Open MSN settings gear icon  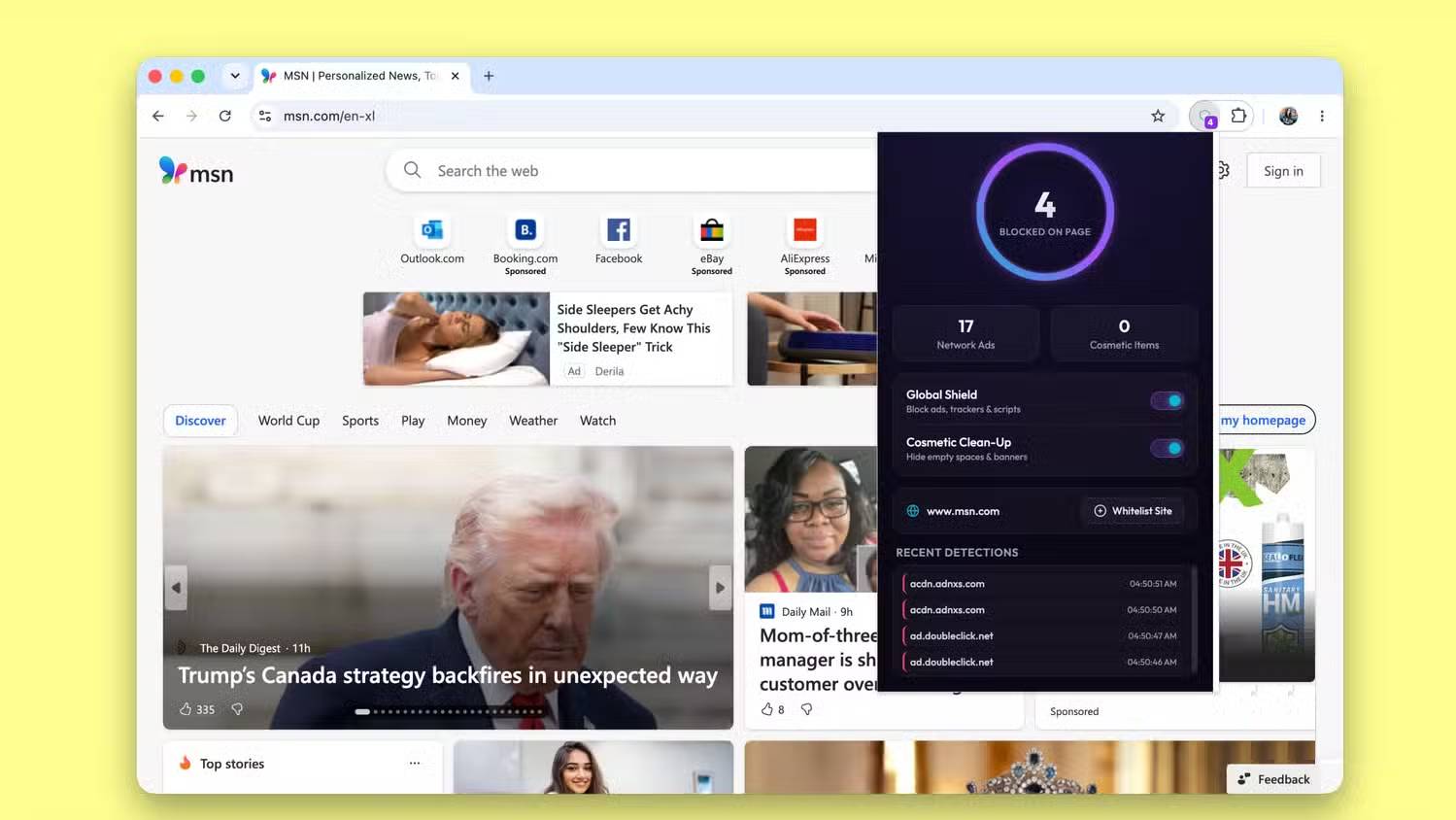coord(1223,171)
